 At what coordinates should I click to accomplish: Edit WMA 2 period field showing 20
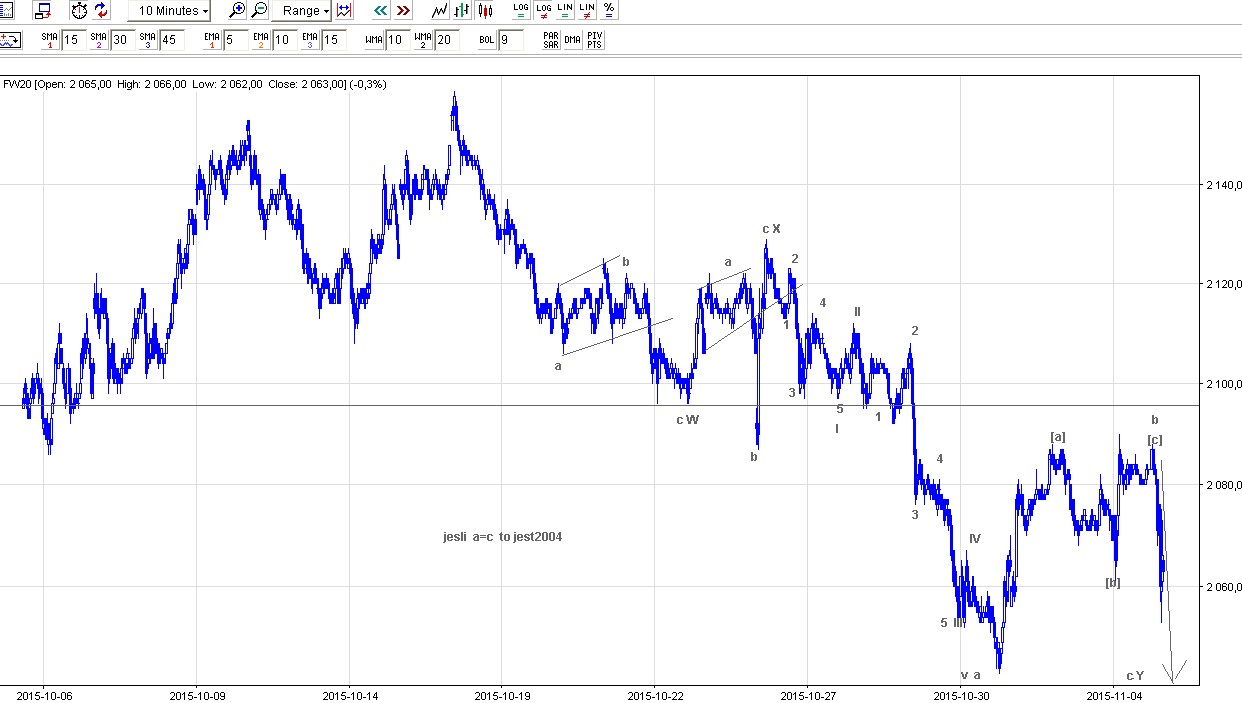click(x=446, y=40)
